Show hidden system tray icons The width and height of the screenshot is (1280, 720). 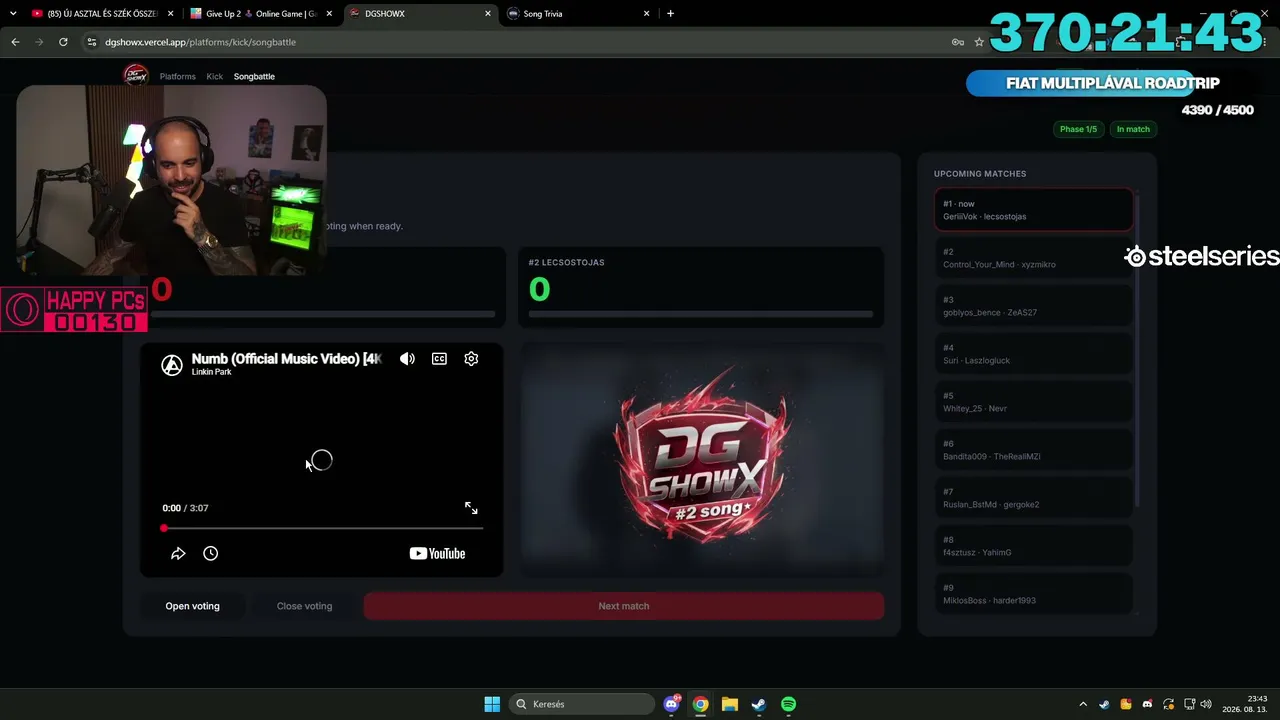pyautogui.click(x=1083, y=704)
